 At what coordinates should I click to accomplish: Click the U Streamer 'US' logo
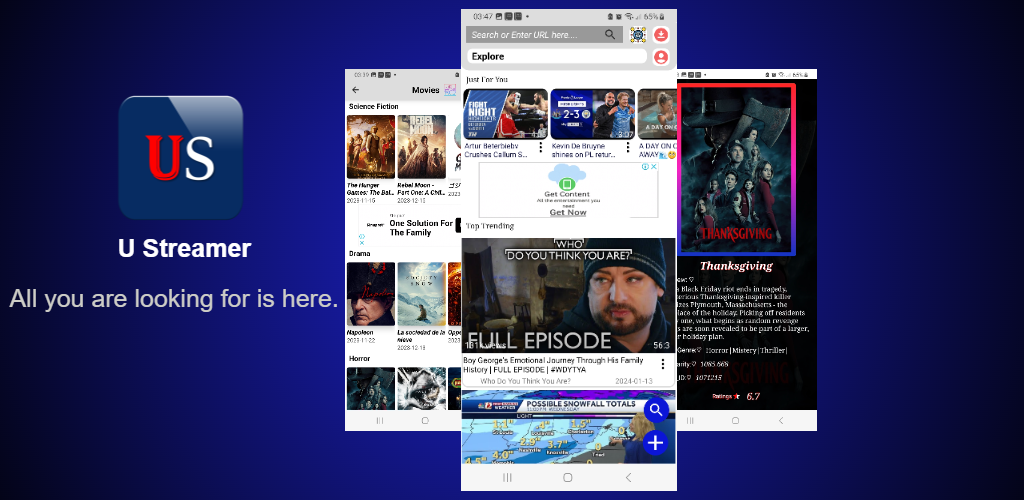(x=180, y=158)
